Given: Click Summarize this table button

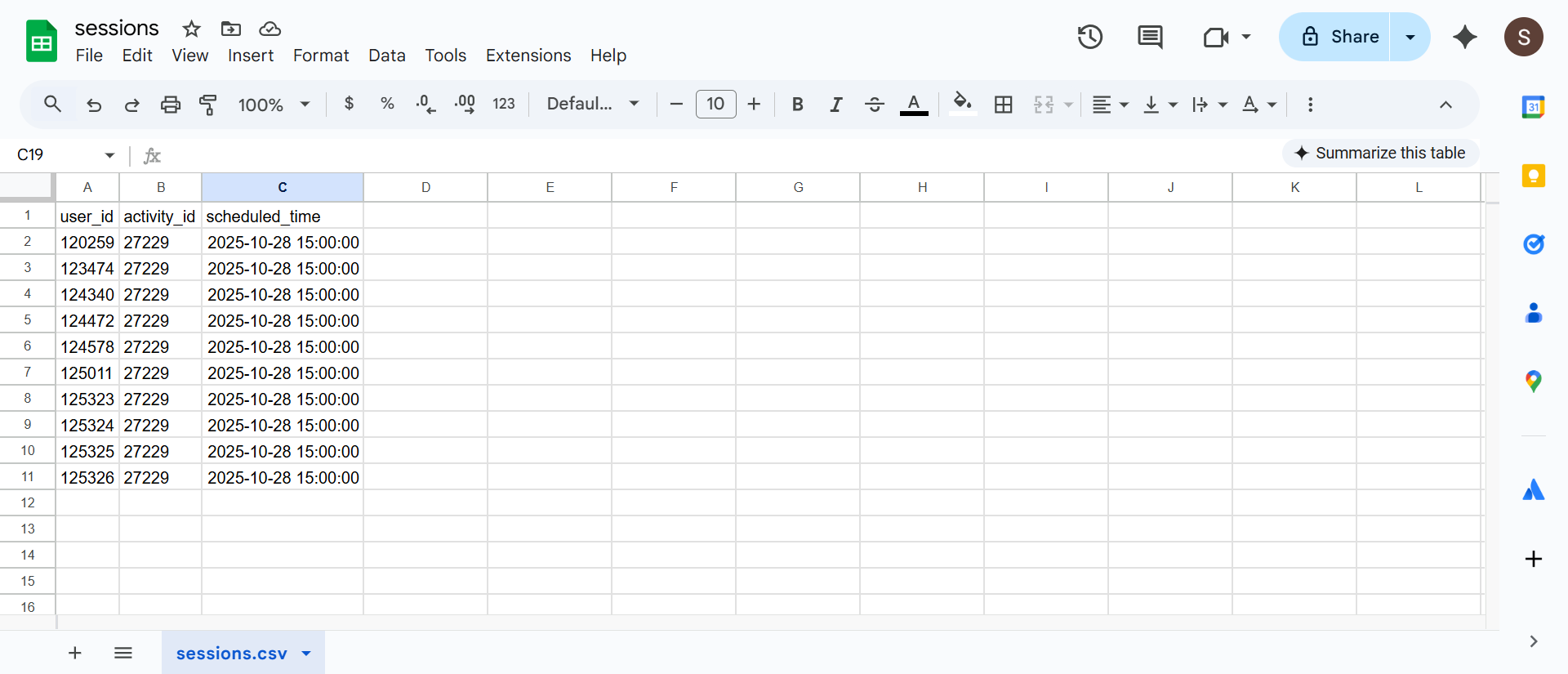Looking at the screenshot, I should 1380,153.
